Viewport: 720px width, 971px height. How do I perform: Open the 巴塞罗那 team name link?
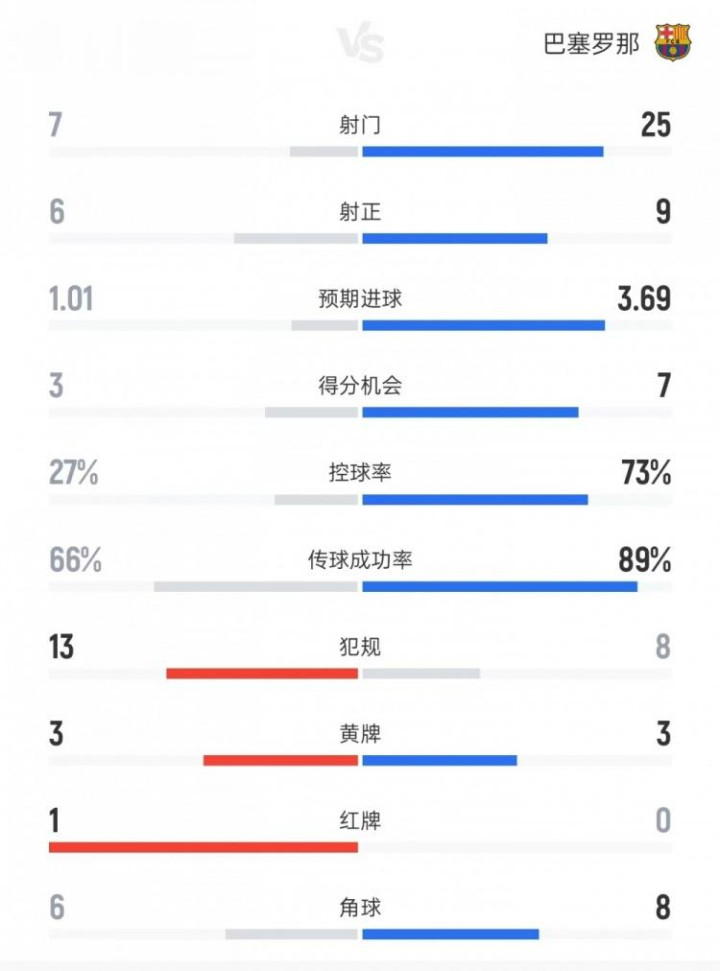590,45
